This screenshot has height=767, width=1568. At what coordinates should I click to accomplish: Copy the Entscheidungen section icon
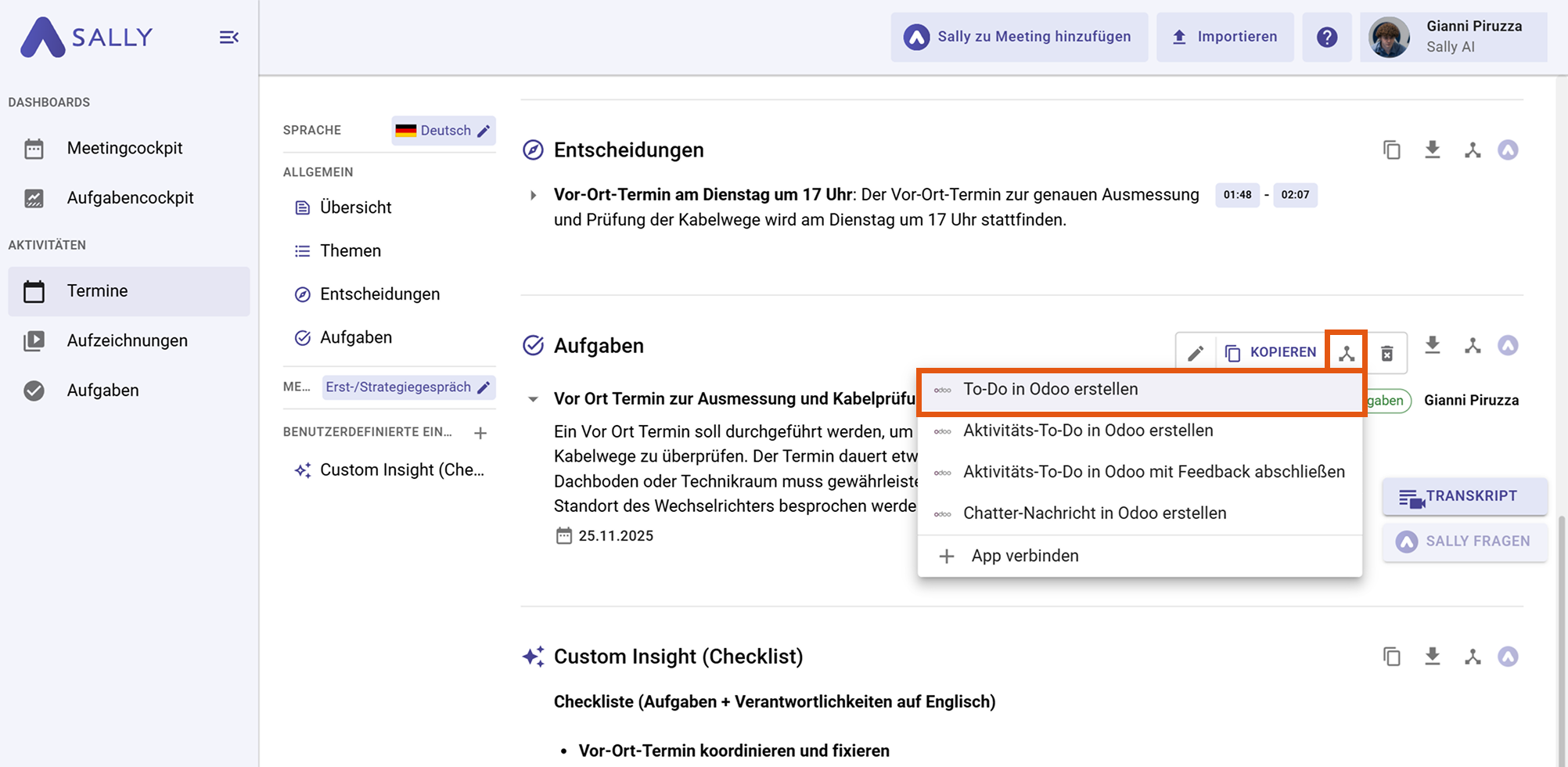click(1391, 149)
